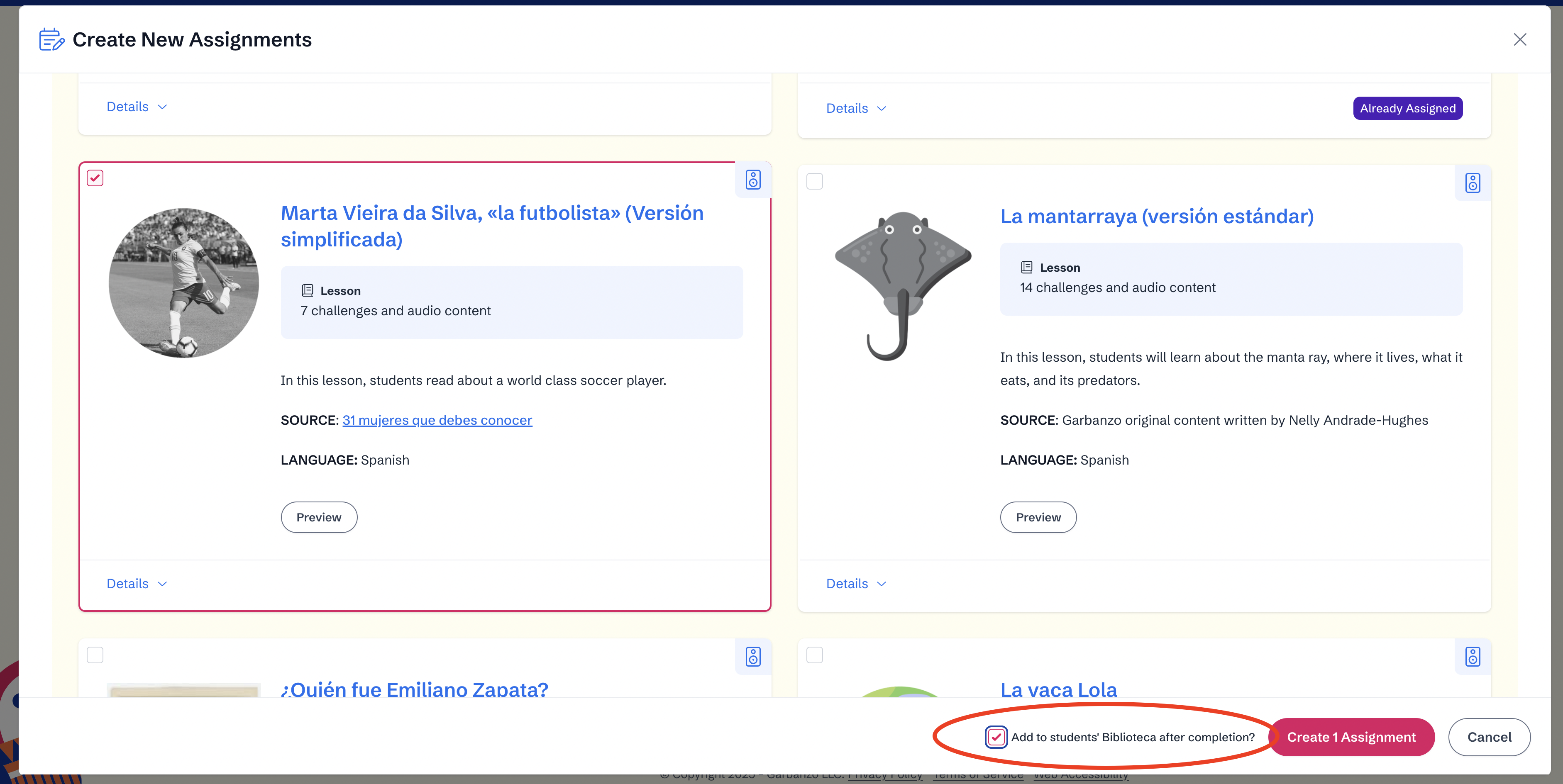The width and height of the screenshot is (1563, 784).
Task: Click the audio speaker icon on La mantarraya card
Action: click(1473, 183)
